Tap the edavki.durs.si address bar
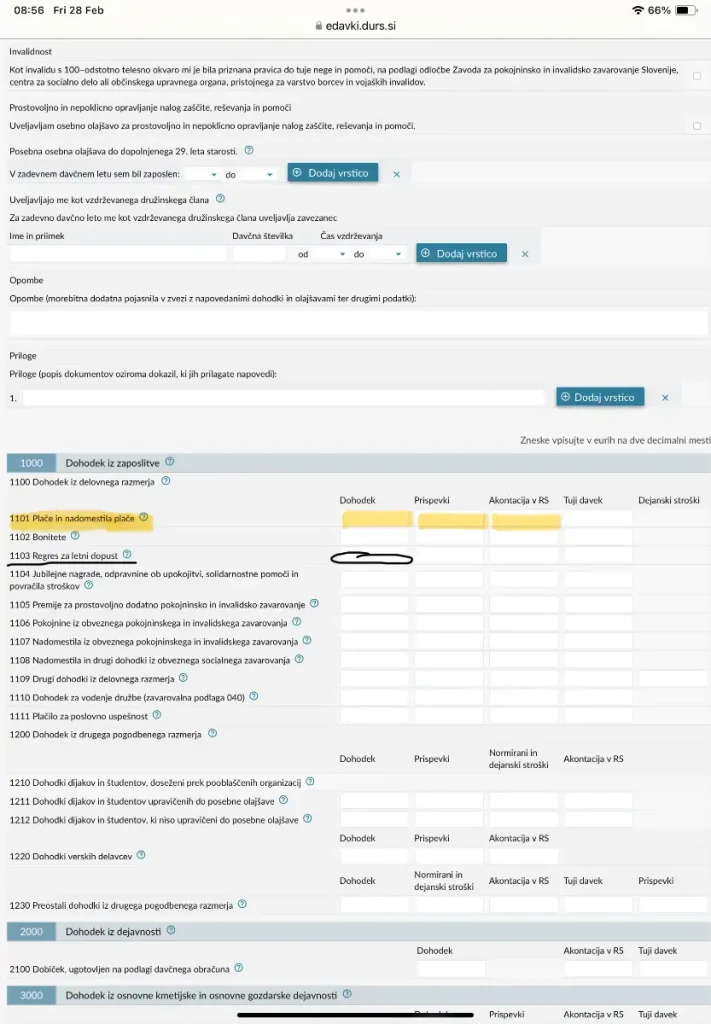This screenshot has height=1024, width=711. click(x=355, y=27)
